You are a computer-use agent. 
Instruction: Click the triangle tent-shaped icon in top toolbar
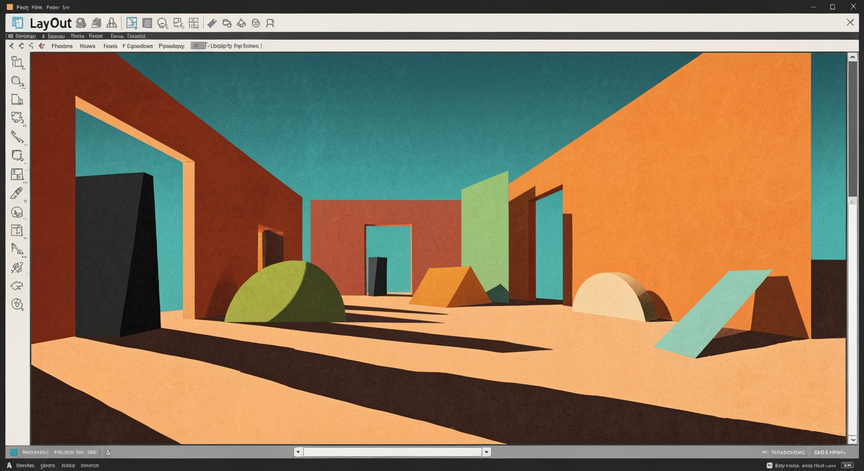[112, 23]
